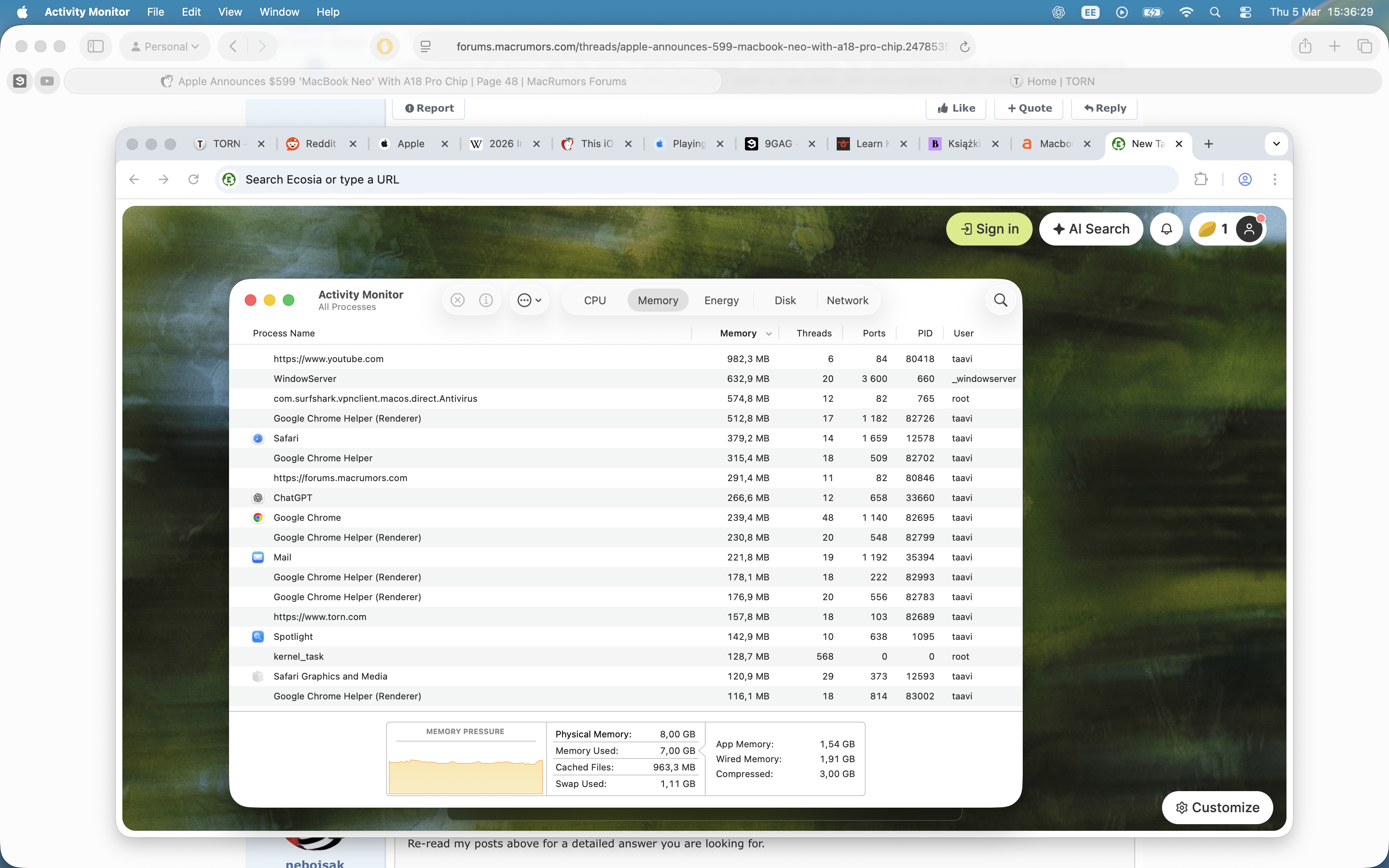Click the Quote button on the forum post
Viewport: 1389px width, 868px height.
tap(1029, 108)
